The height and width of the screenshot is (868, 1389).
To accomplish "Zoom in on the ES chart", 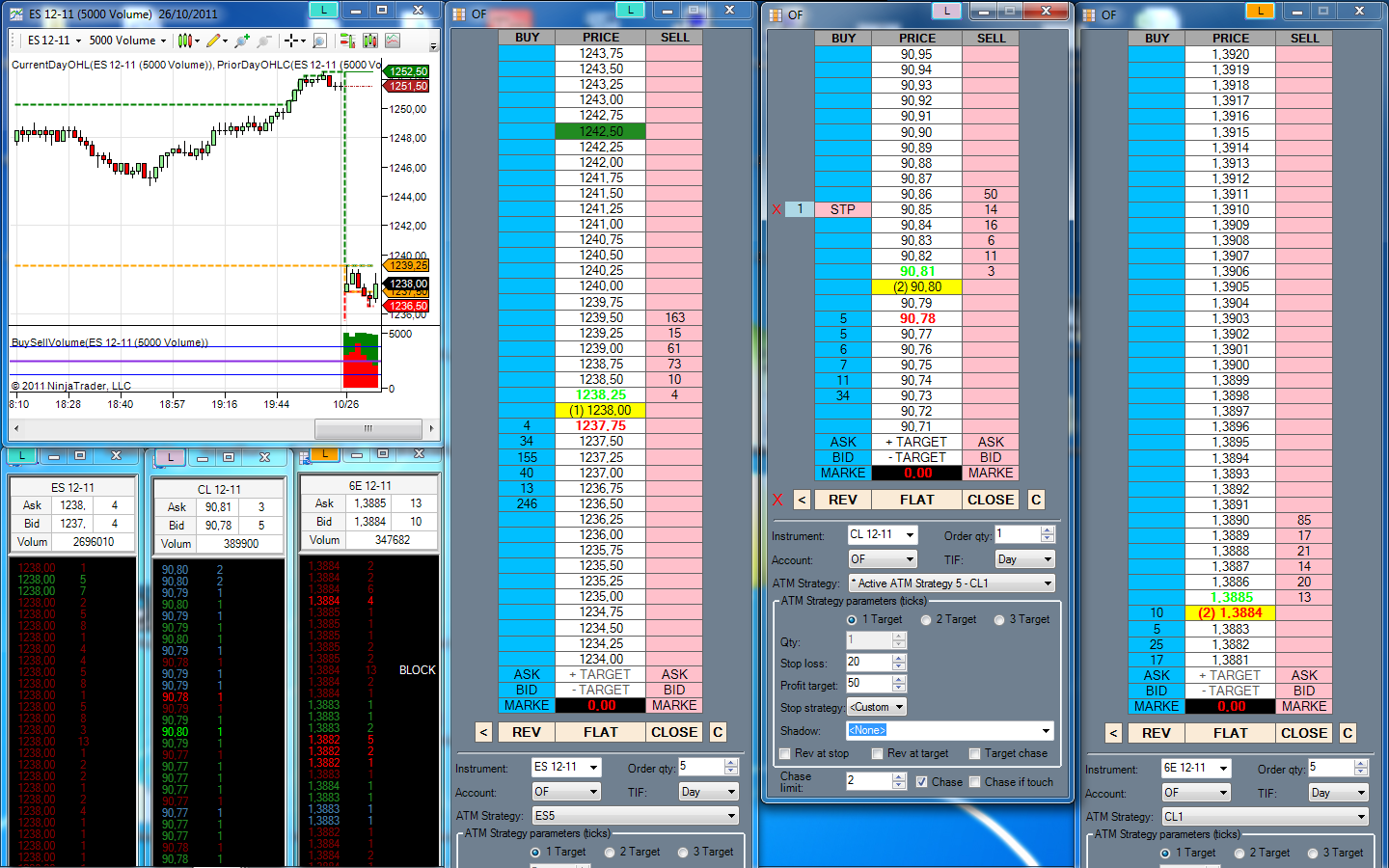I will pos(241,41).
